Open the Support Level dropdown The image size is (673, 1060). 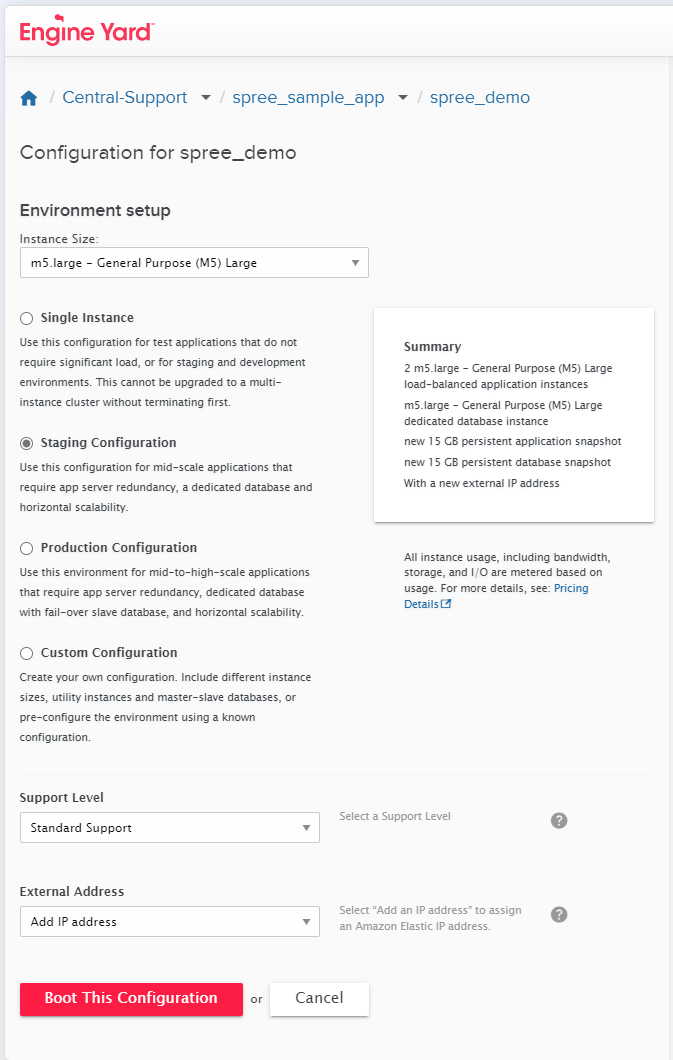(169, 828)
